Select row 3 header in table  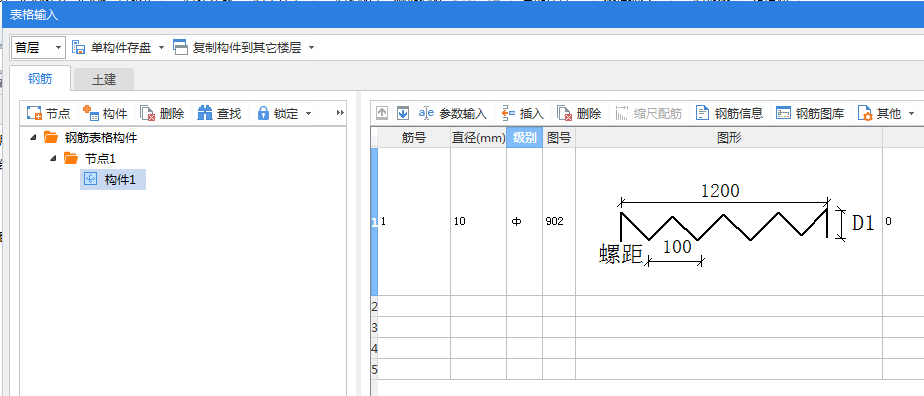(x=374, y=327)
